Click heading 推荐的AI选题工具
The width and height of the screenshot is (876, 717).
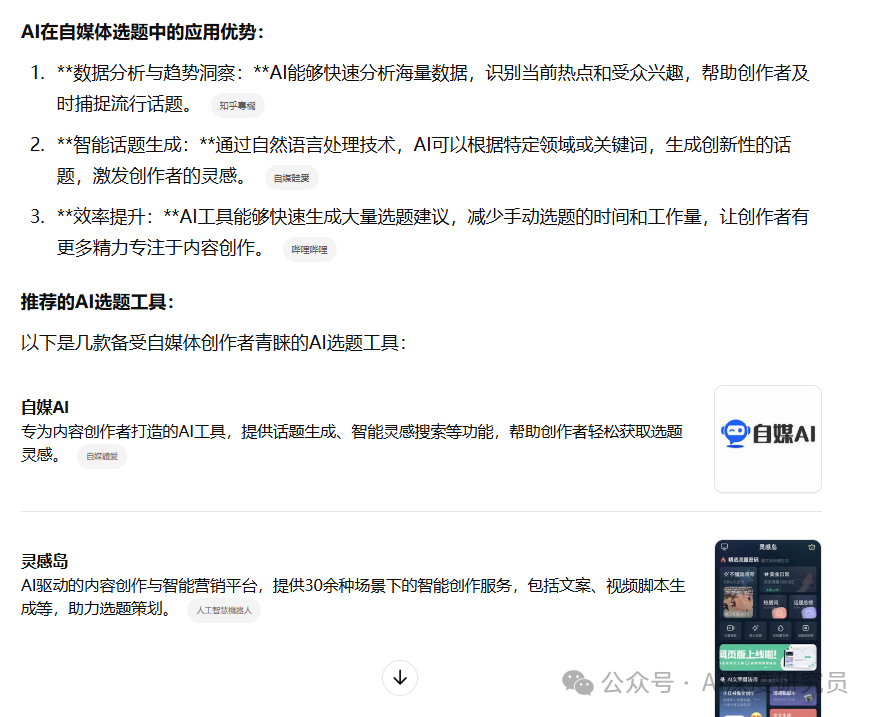97,302
